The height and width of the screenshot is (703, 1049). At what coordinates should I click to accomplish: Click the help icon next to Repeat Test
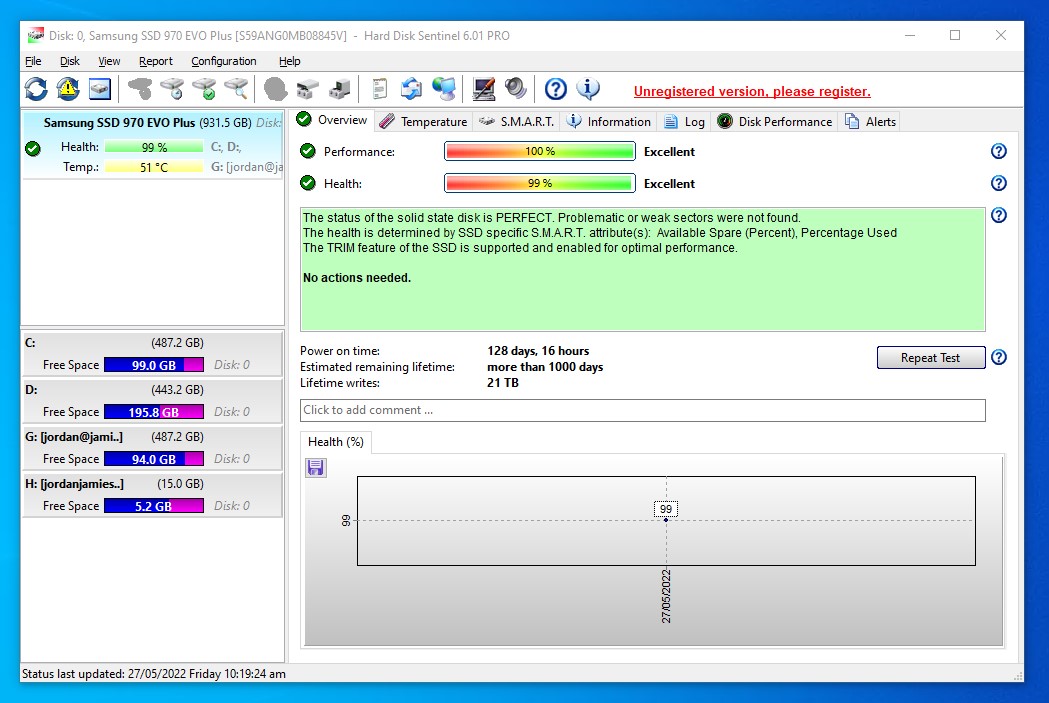point(998,358)
